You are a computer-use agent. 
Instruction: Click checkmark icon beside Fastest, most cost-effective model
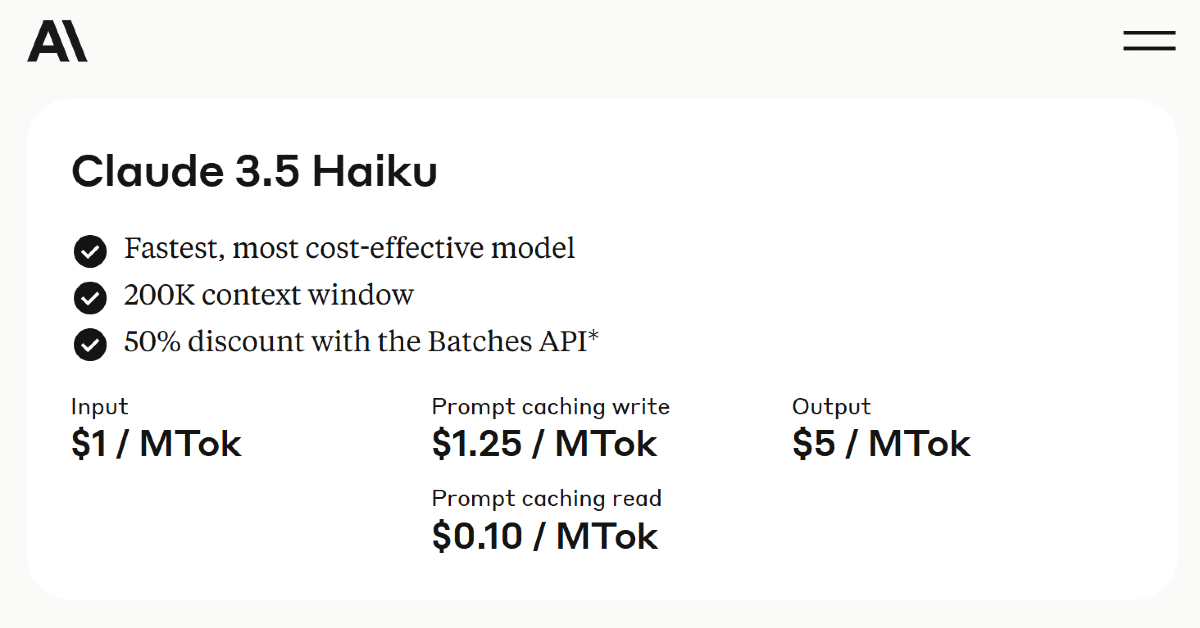90,251
